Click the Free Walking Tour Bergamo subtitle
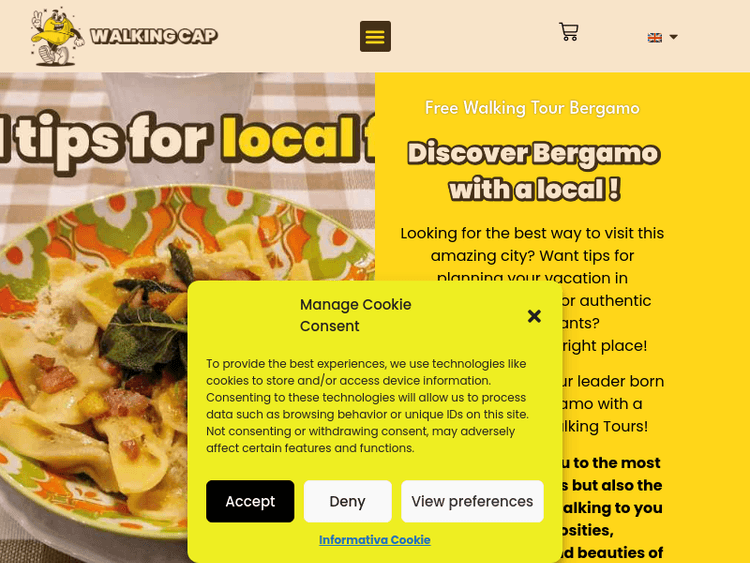Image resolution: width=750 pixels, height=563 pixels. [x=532, y=108]
